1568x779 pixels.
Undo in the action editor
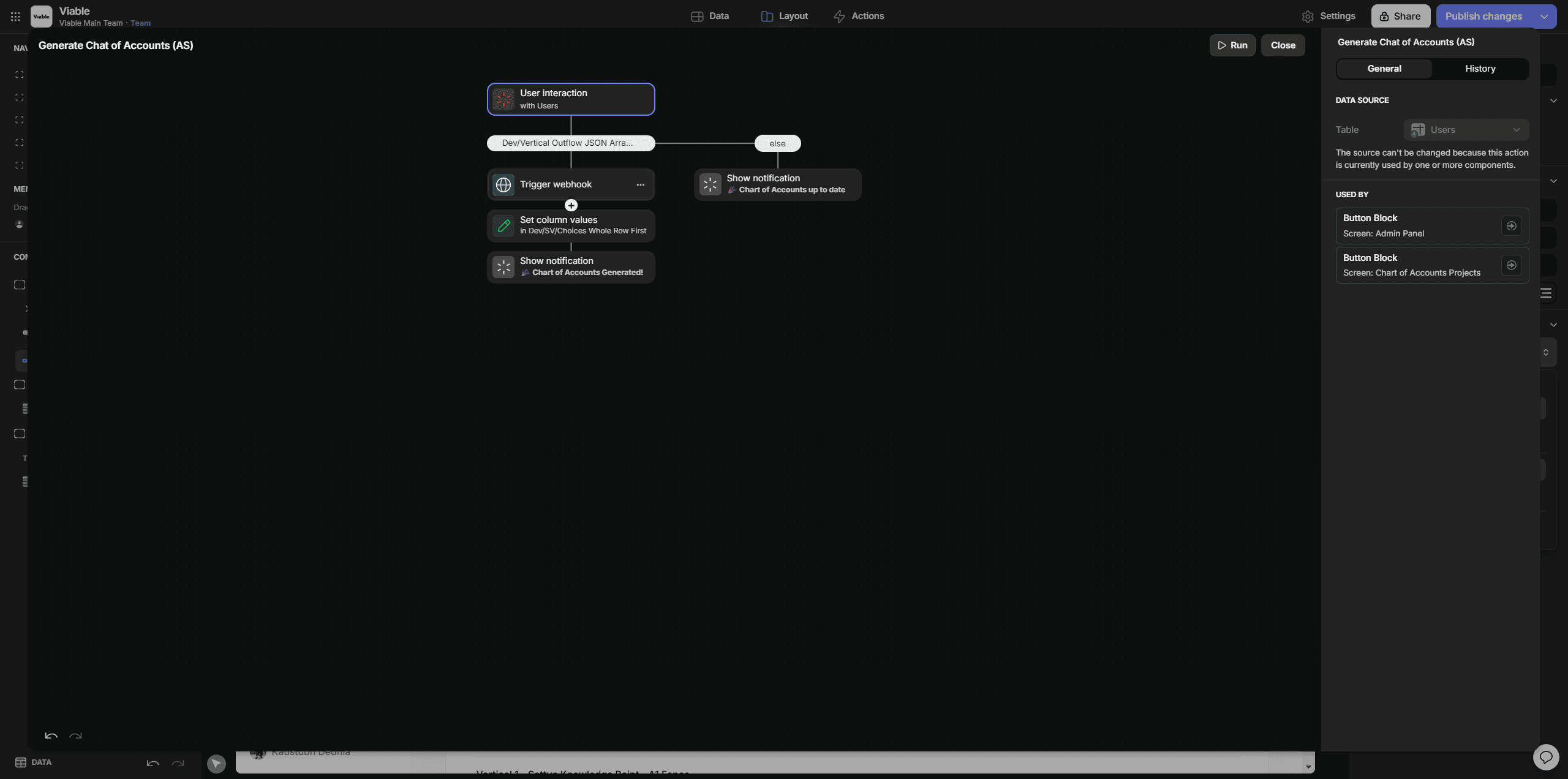coord(51,736)
